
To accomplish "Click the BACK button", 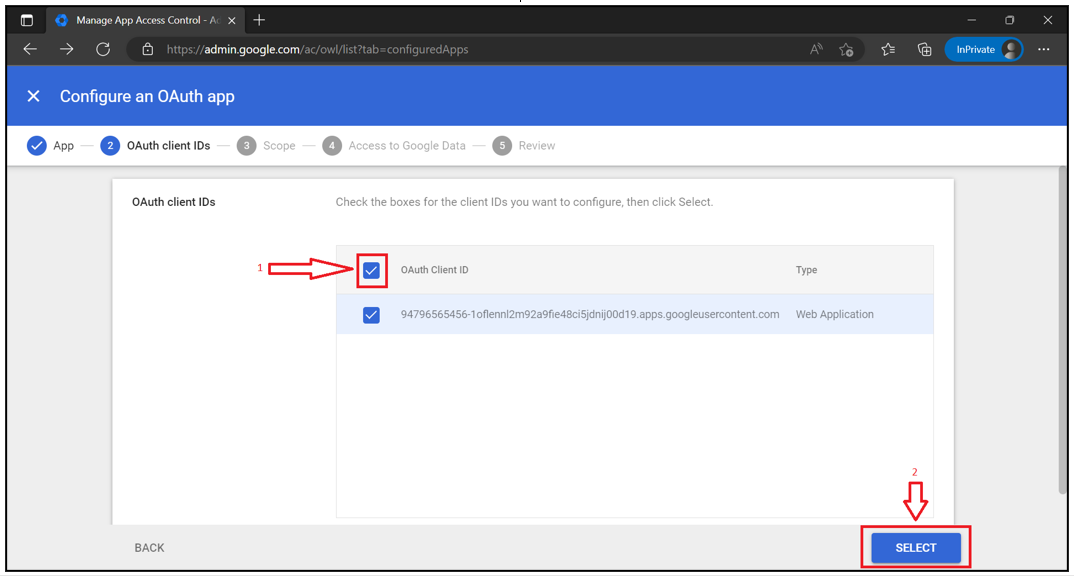I will point(149,548).
